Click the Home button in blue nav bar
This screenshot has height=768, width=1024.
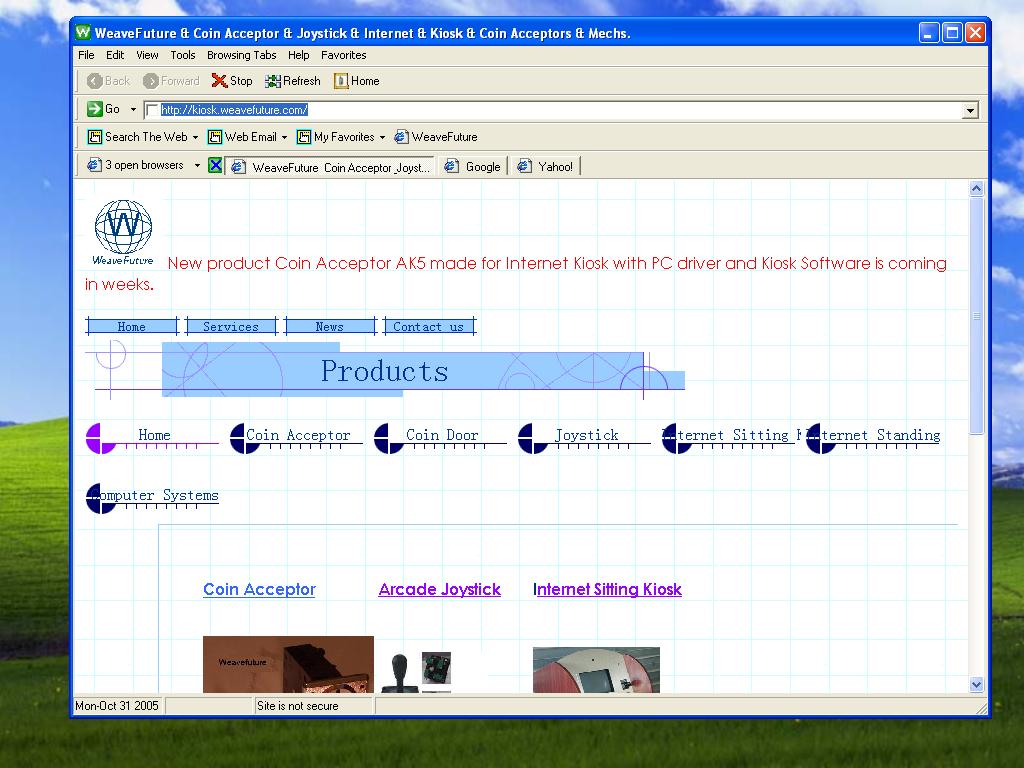click(x=132, y=327)
